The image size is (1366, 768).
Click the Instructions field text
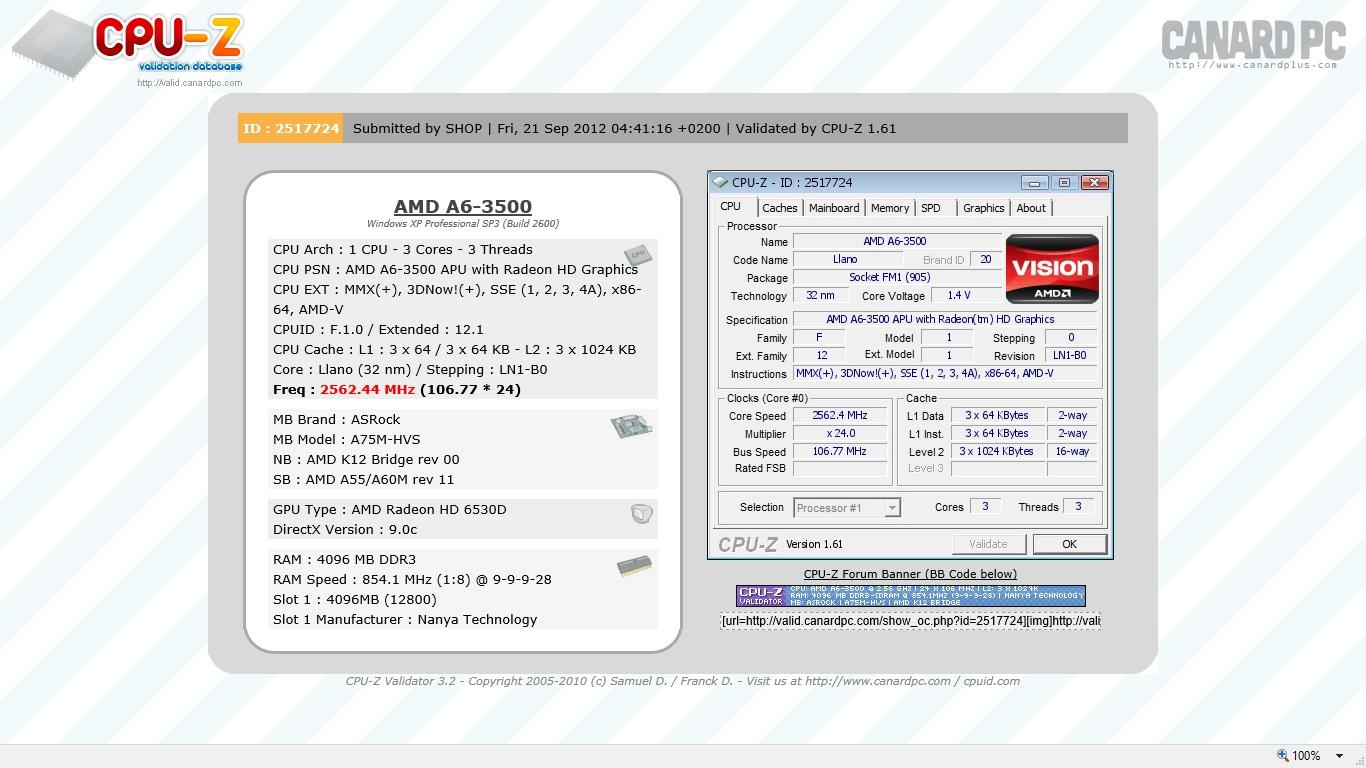pyautogui.click(x=945, y=374)
